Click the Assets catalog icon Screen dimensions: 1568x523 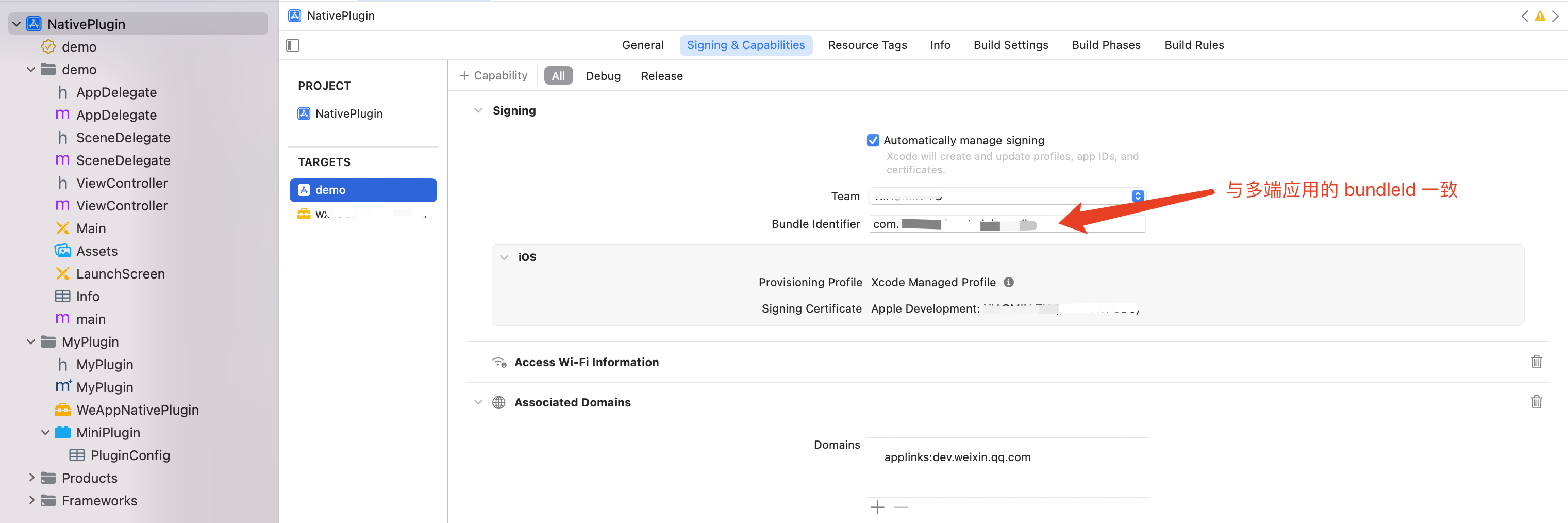pyautogui.click(x=63, y=251)
